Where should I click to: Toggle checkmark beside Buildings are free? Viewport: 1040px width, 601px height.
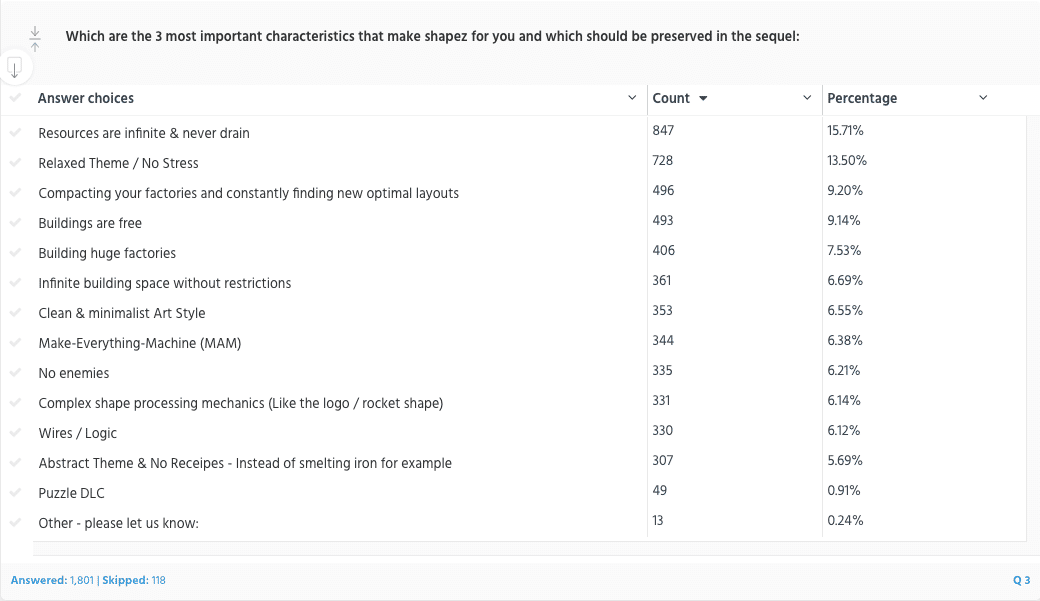tap(15, 223)
